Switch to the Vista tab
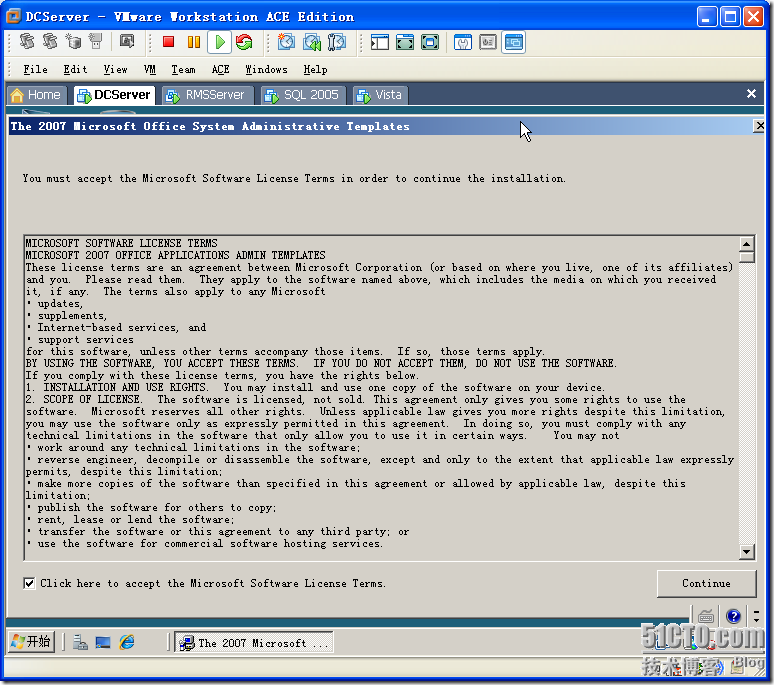 380,95
